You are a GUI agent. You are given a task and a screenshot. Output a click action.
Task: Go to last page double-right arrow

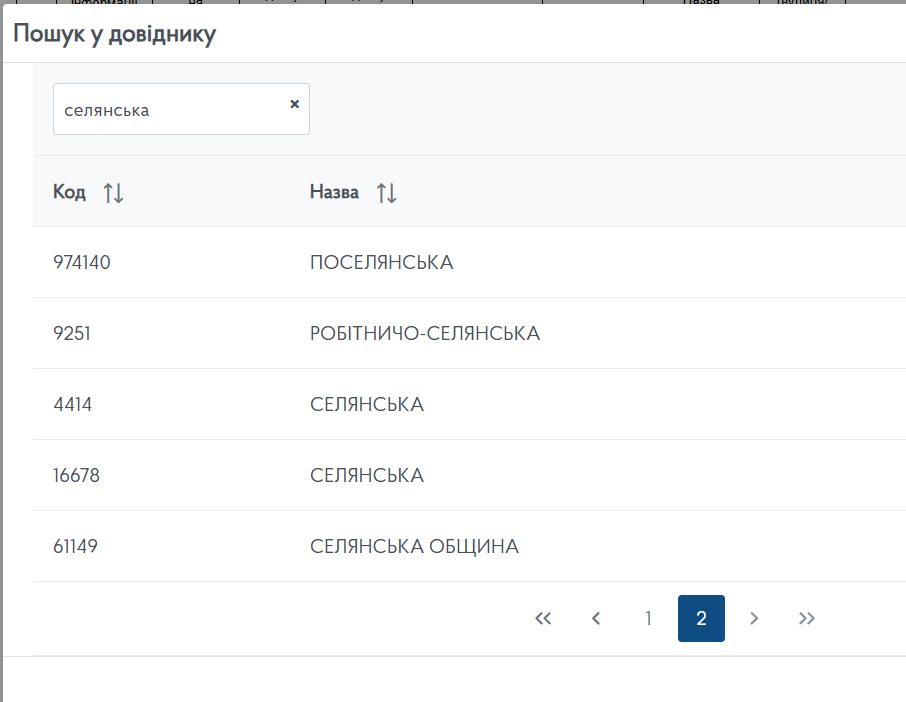coord(807,619)
